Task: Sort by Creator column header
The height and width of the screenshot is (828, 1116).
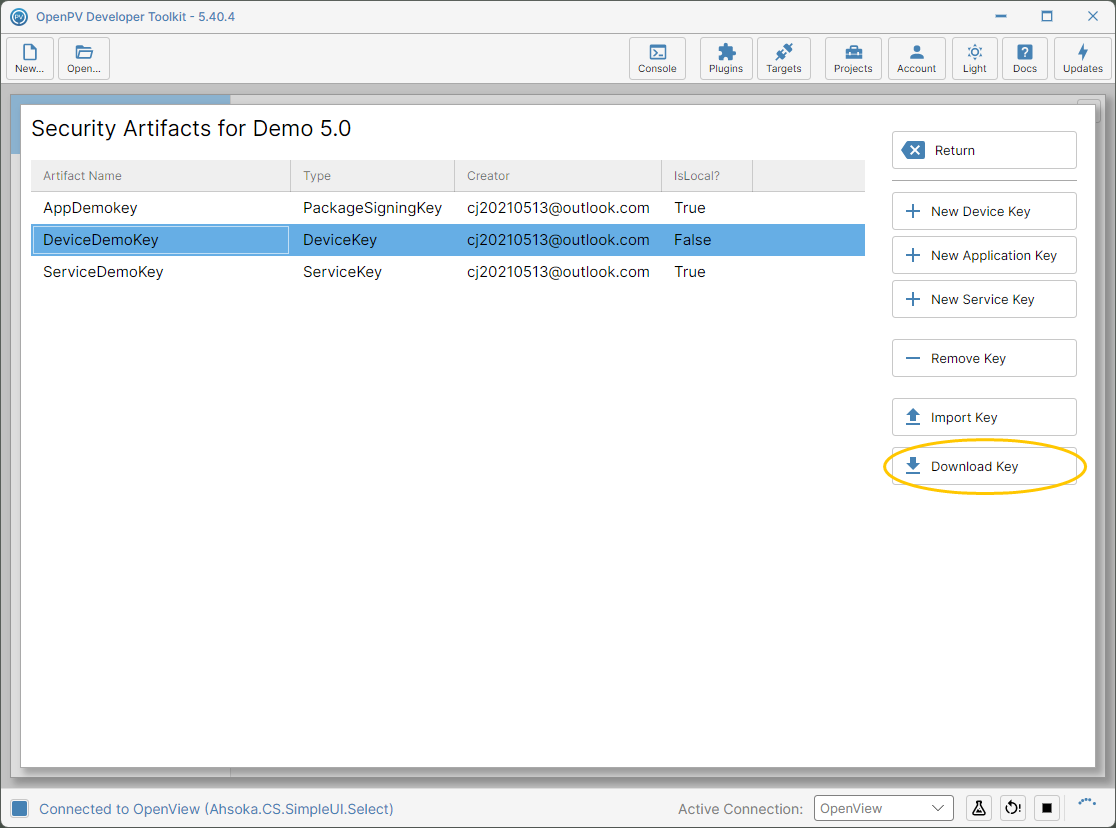Action: click(x=558, y=176)
